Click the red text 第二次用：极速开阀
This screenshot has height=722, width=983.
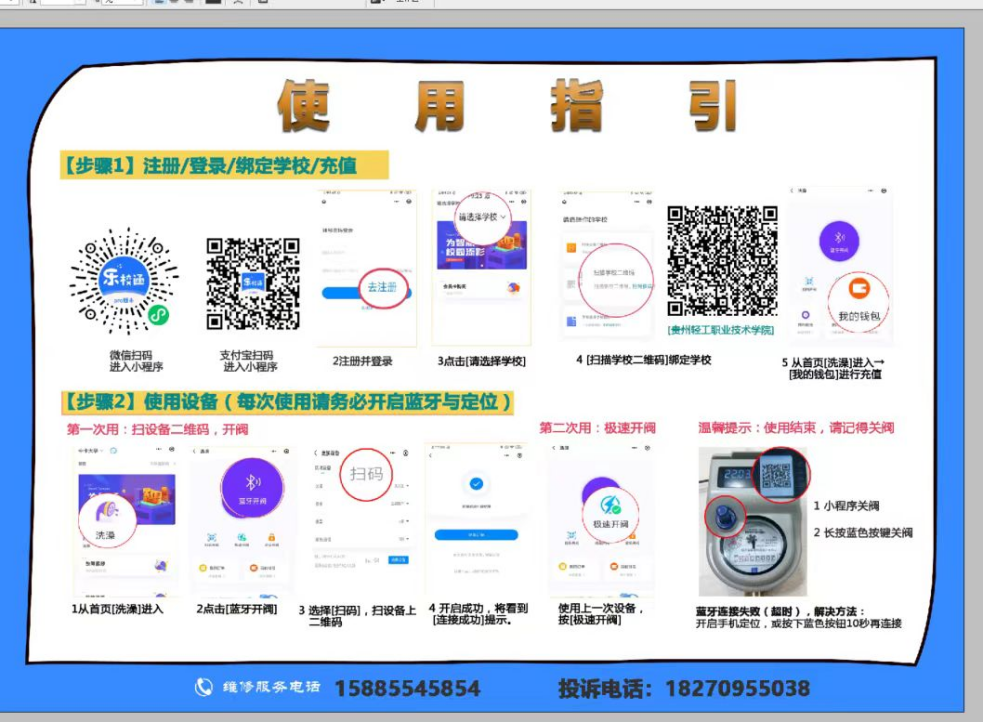click(597, 428)
